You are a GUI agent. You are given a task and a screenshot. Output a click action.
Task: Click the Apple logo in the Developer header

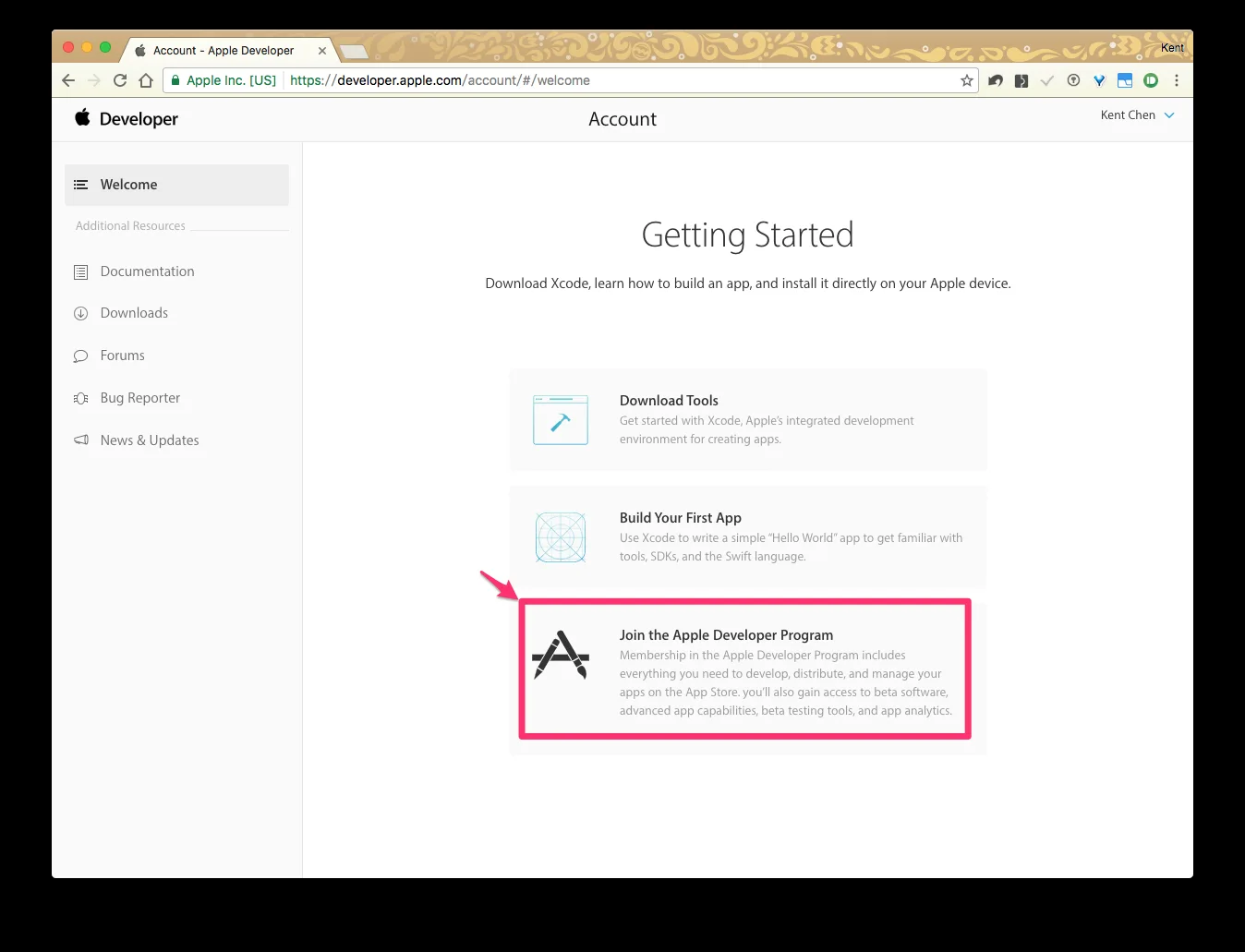[83, 117]
